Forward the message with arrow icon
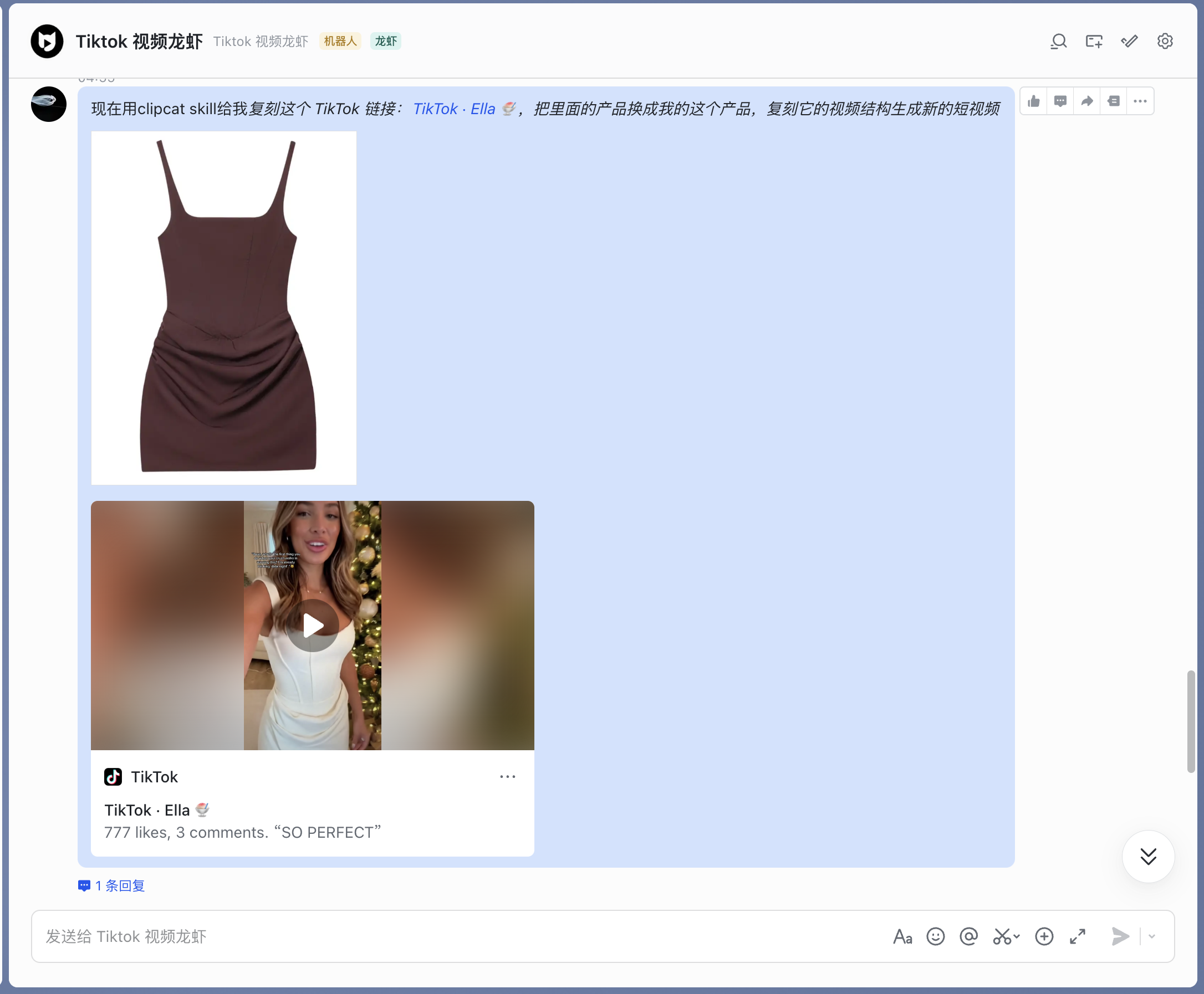 click(x=1086, y=101)
